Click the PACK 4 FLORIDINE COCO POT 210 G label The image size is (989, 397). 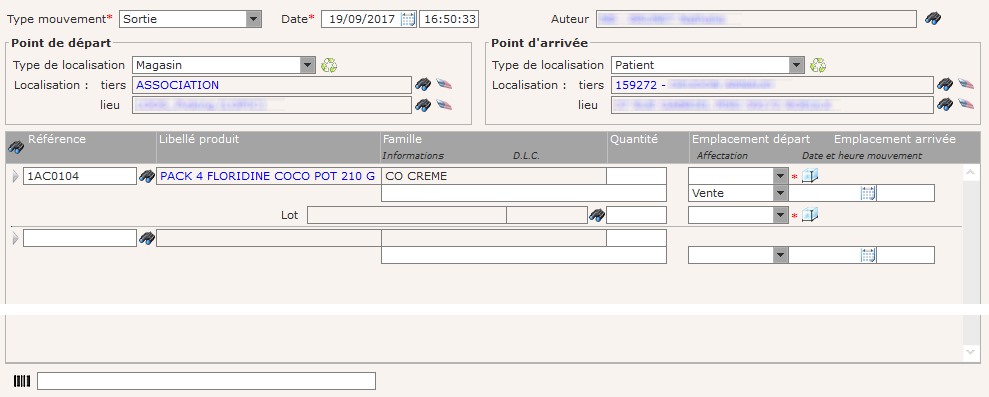click(x=267, y=176)
